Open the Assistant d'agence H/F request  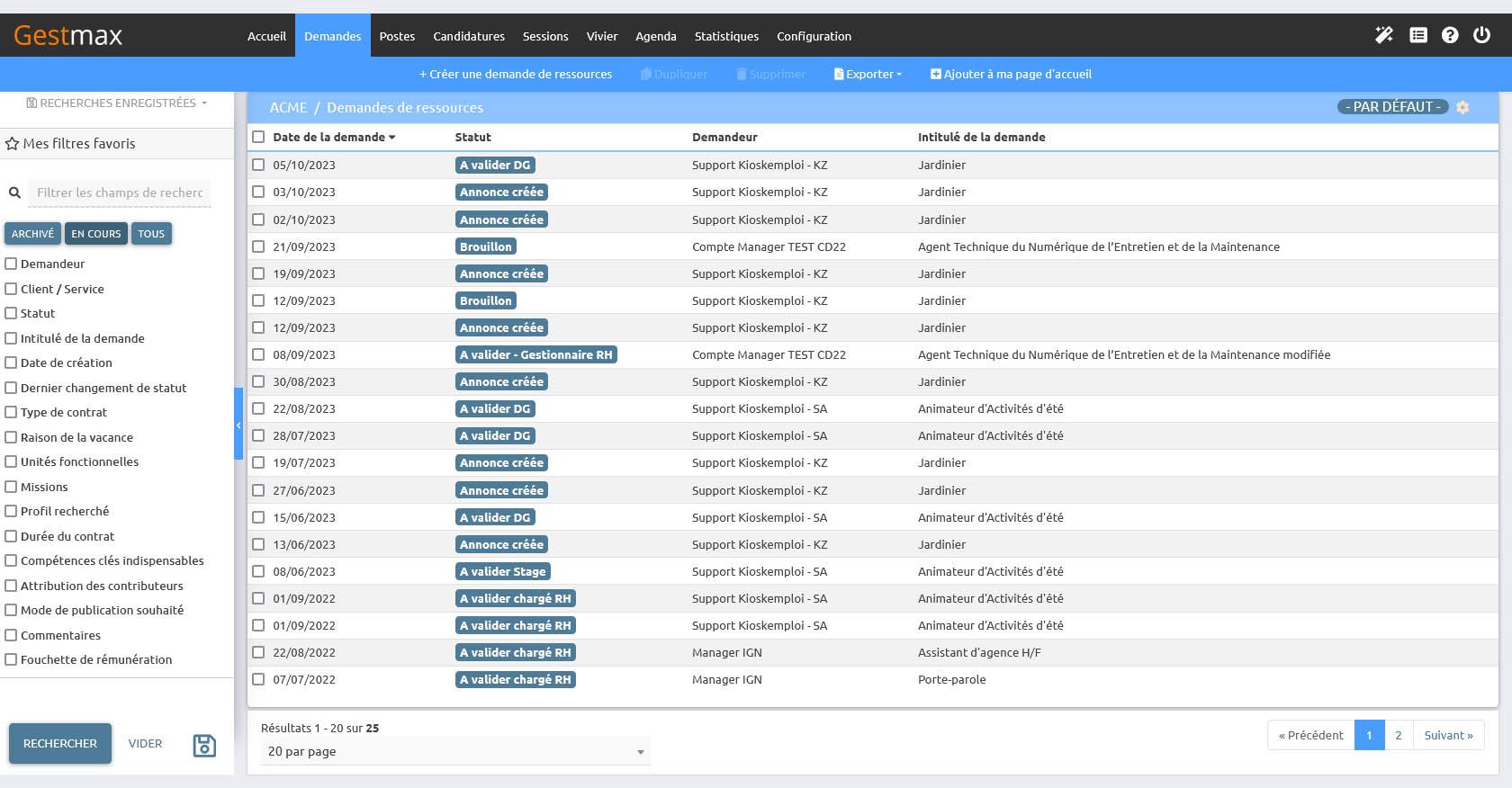979,652
